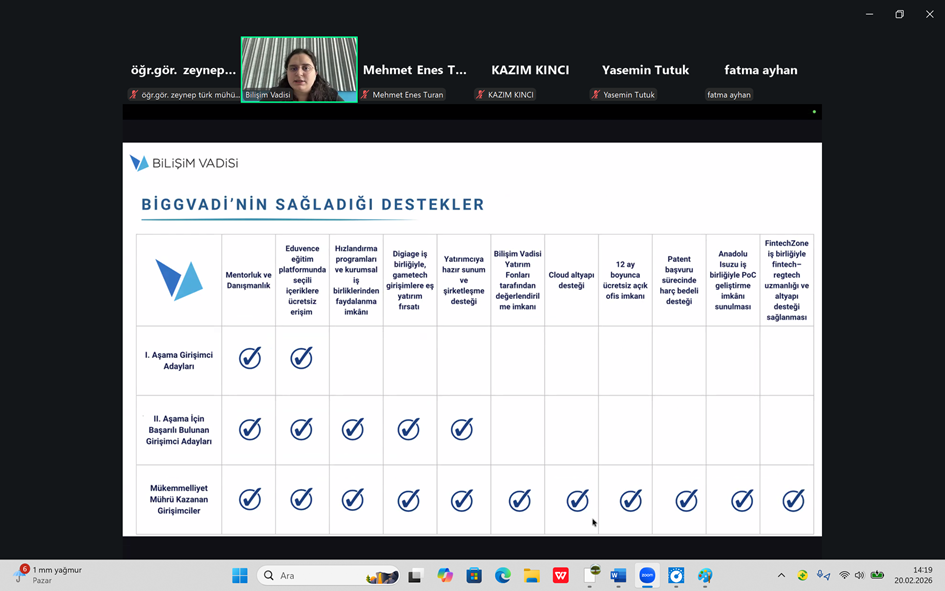Launch Microsoft Edge from the taskbar
The height and width of the screenshot is (591, 945).
tap(503, 575)
